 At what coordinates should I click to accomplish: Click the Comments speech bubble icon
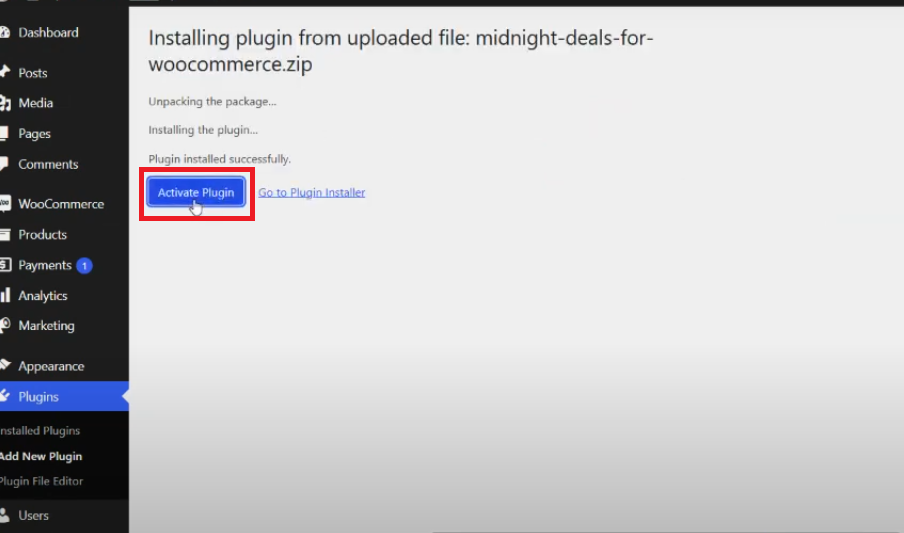(x=5, y=164)
